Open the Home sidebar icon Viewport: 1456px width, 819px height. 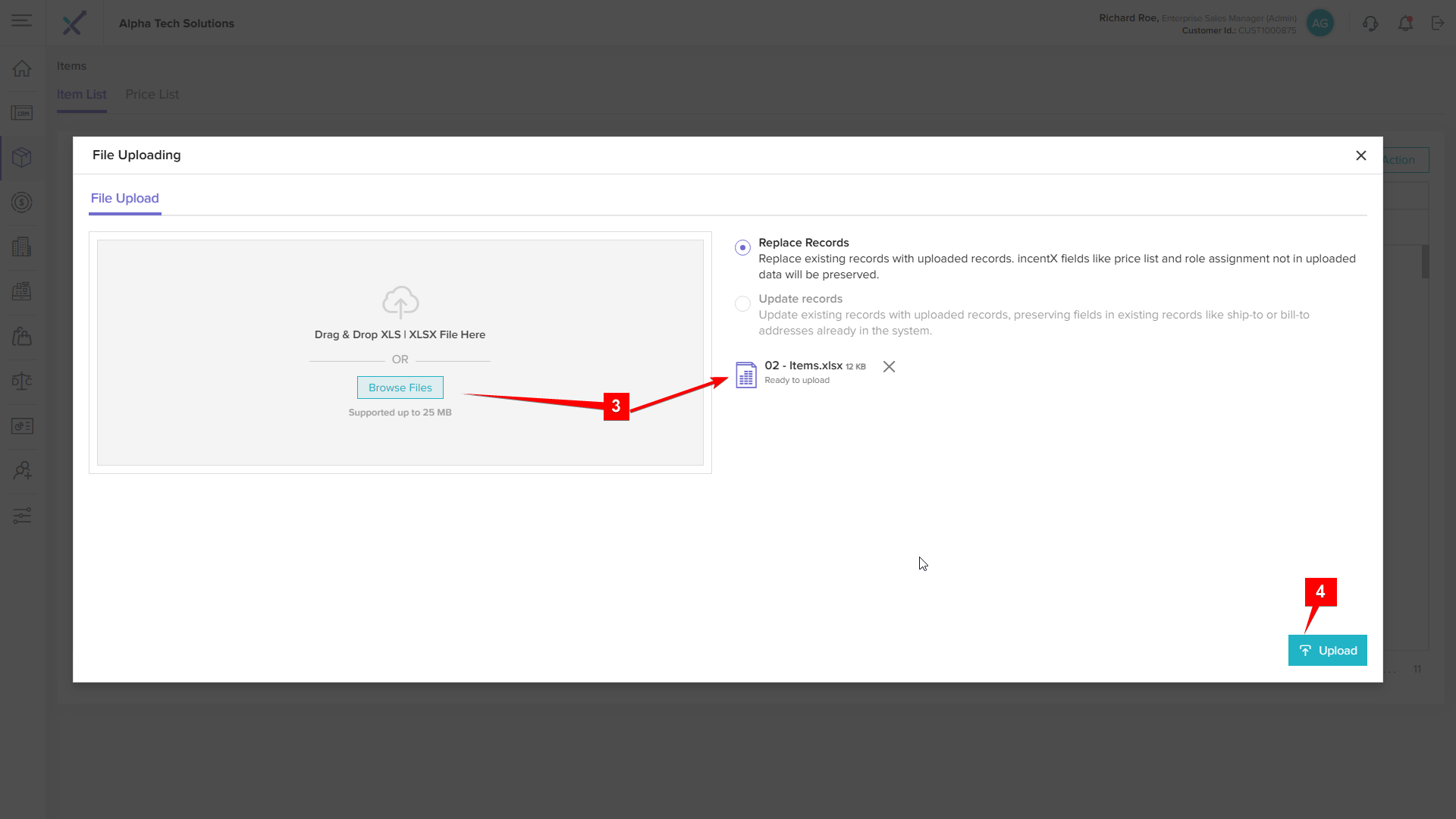[x=22, y=68]
